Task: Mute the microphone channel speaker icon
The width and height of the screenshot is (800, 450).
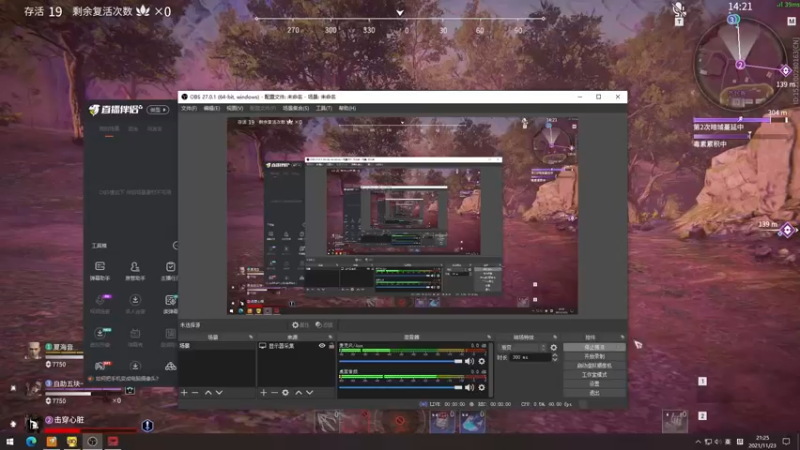Action: click(469, 361)
